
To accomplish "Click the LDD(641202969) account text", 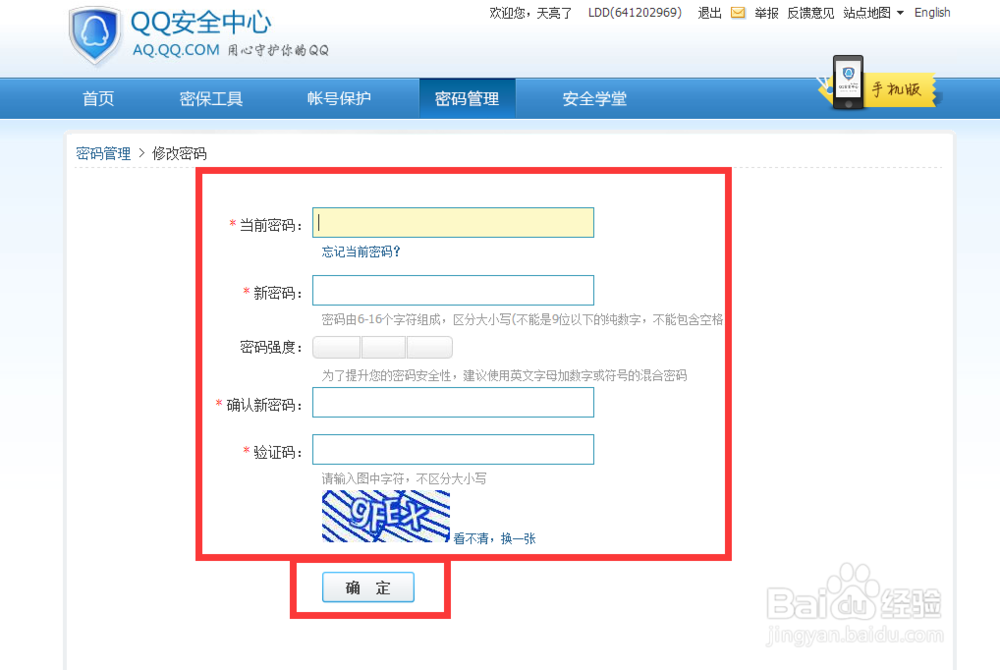I will pos(635,13).
